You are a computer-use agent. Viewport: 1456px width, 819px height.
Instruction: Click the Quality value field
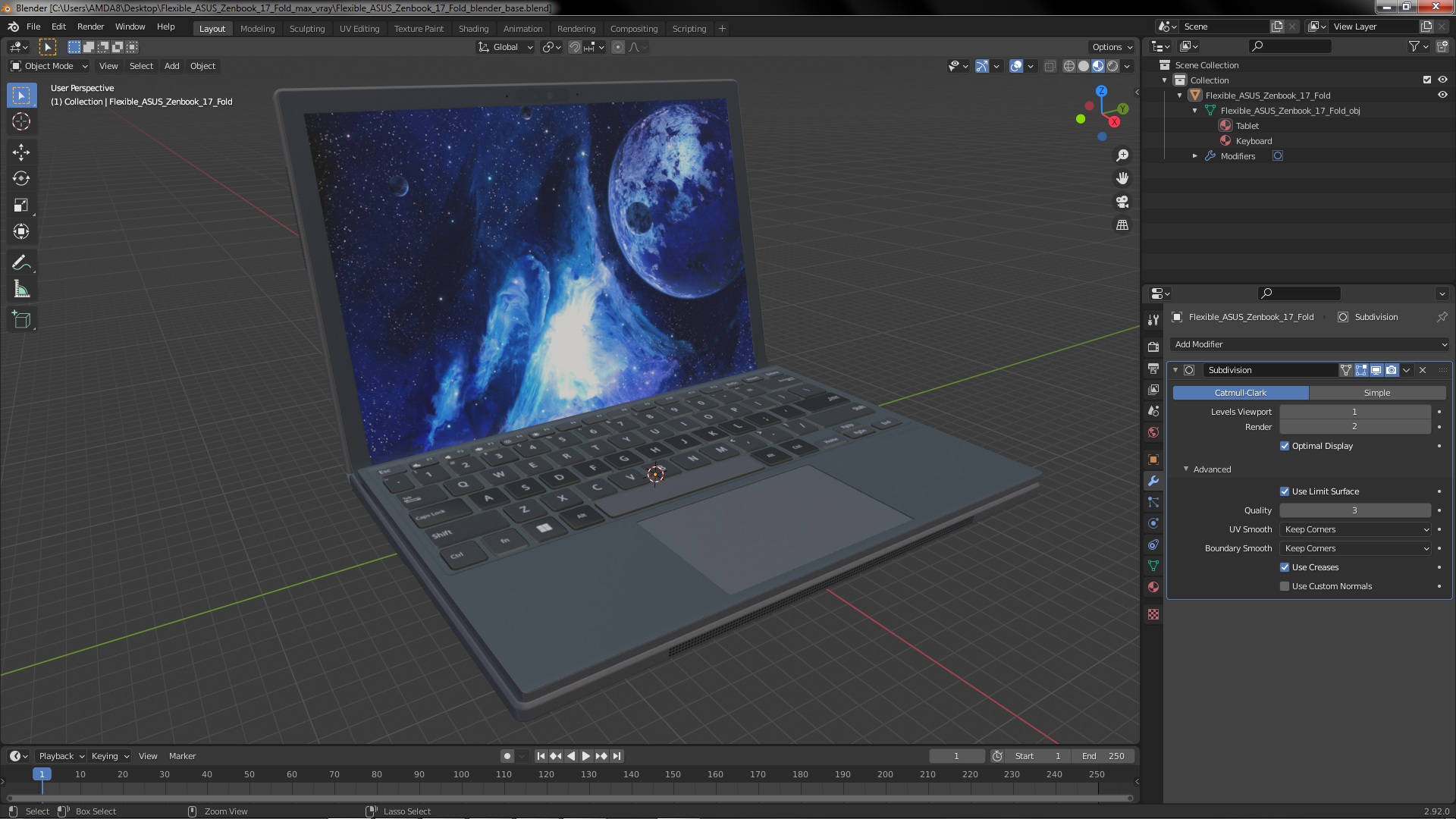(1355, 510)
